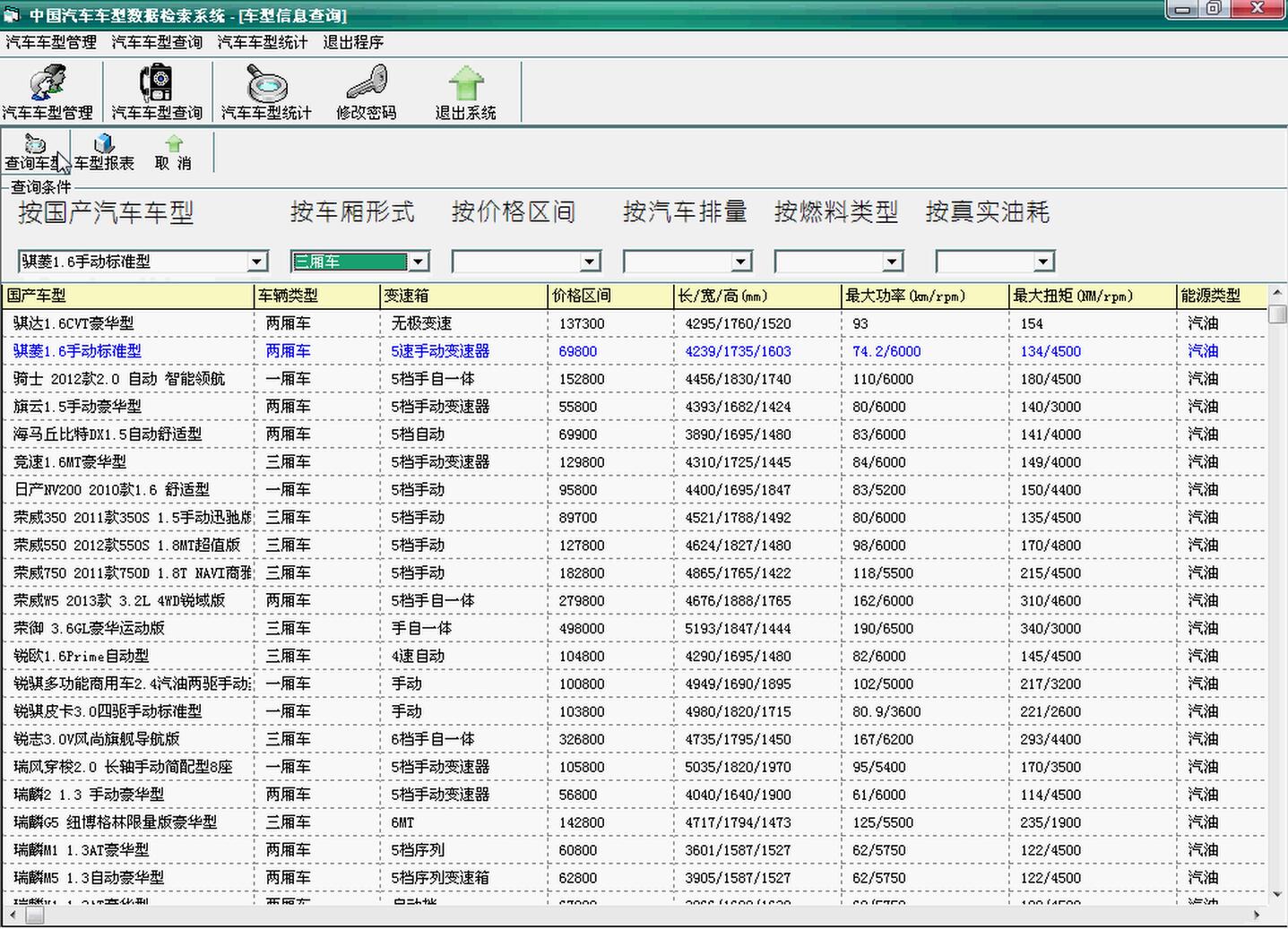Open the 车型报表 report icon

click(x=104, y=153)
